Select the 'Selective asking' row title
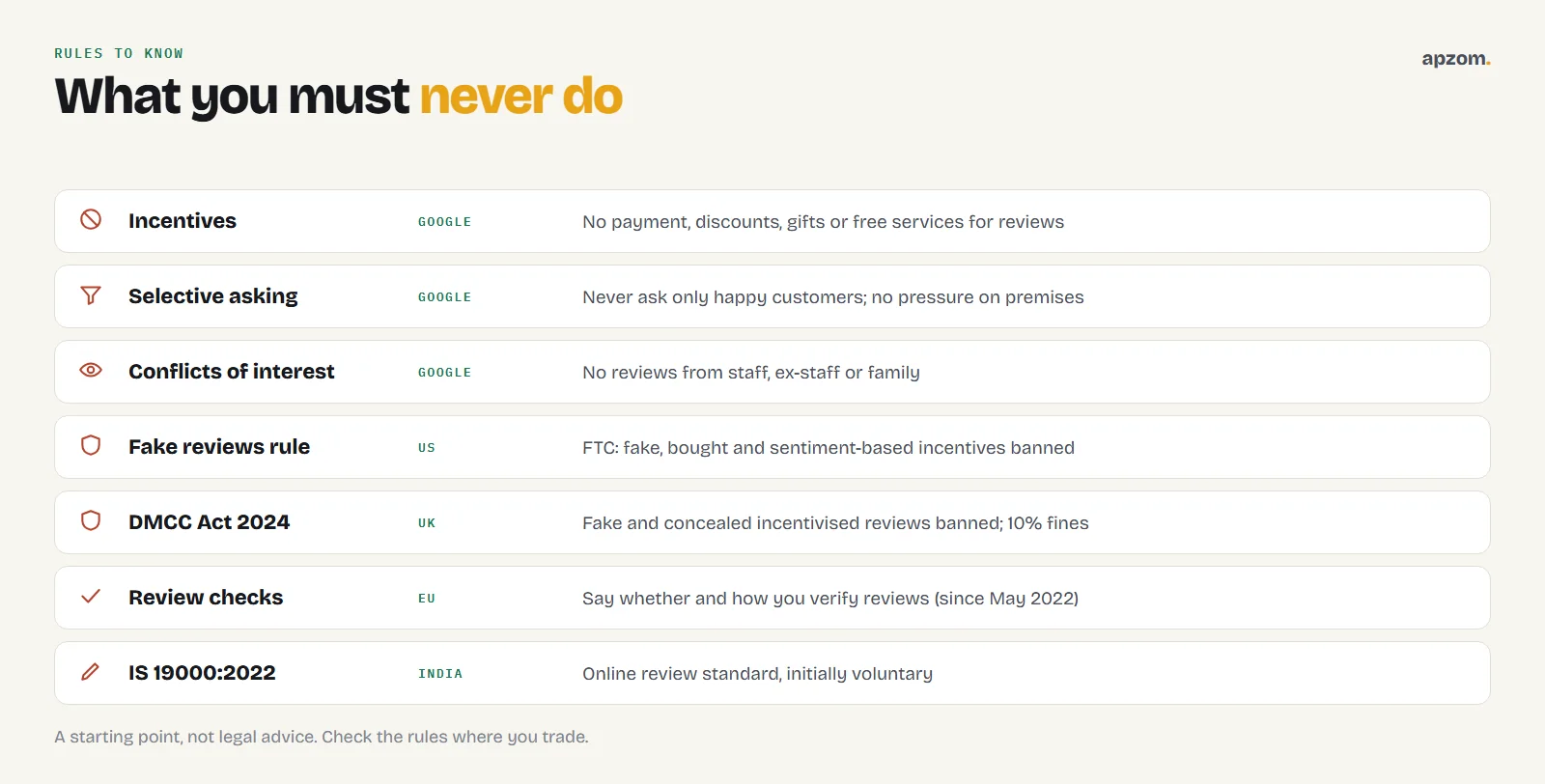 click(x=213, y=296)
